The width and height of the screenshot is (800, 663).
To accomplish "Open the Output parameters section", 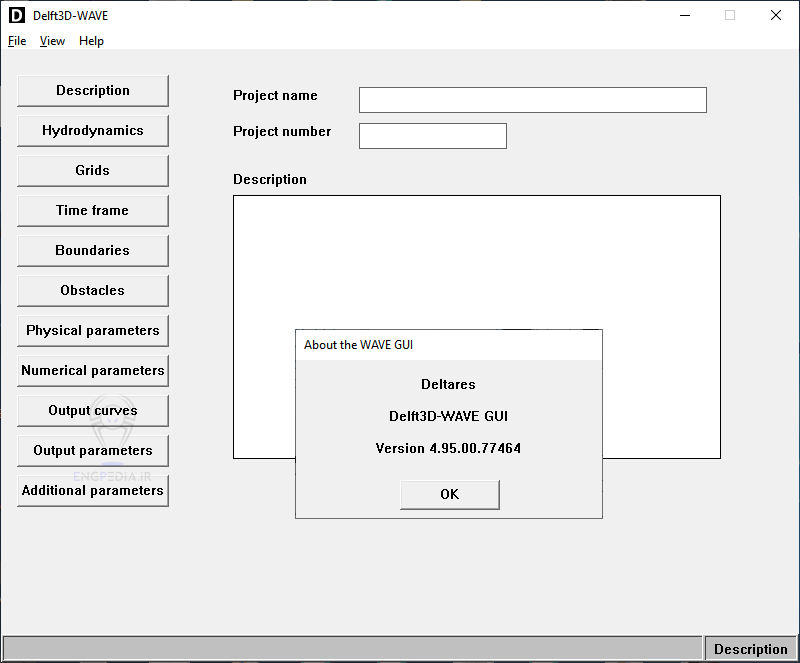I will (93, 451).
